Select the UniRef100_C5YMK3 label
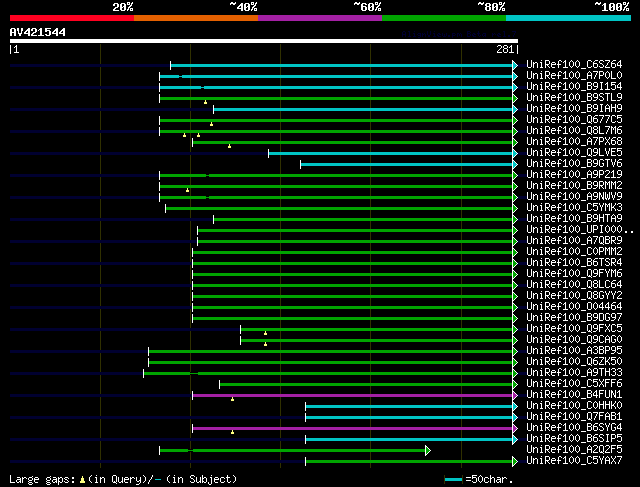Image resolution: width=640 pixels, height=487 pixels. pyautogui.click(x=574, y=207)
